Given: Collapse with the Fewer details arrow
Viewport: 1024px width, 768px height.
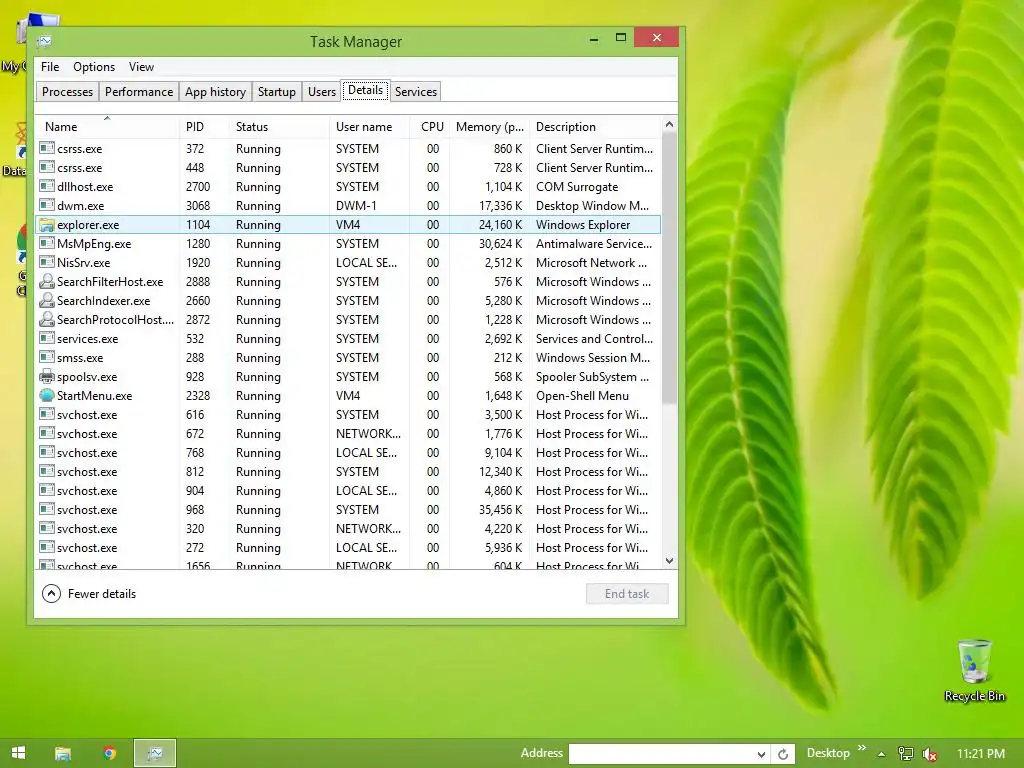Looking at the screenshot, I should (51, 594).
